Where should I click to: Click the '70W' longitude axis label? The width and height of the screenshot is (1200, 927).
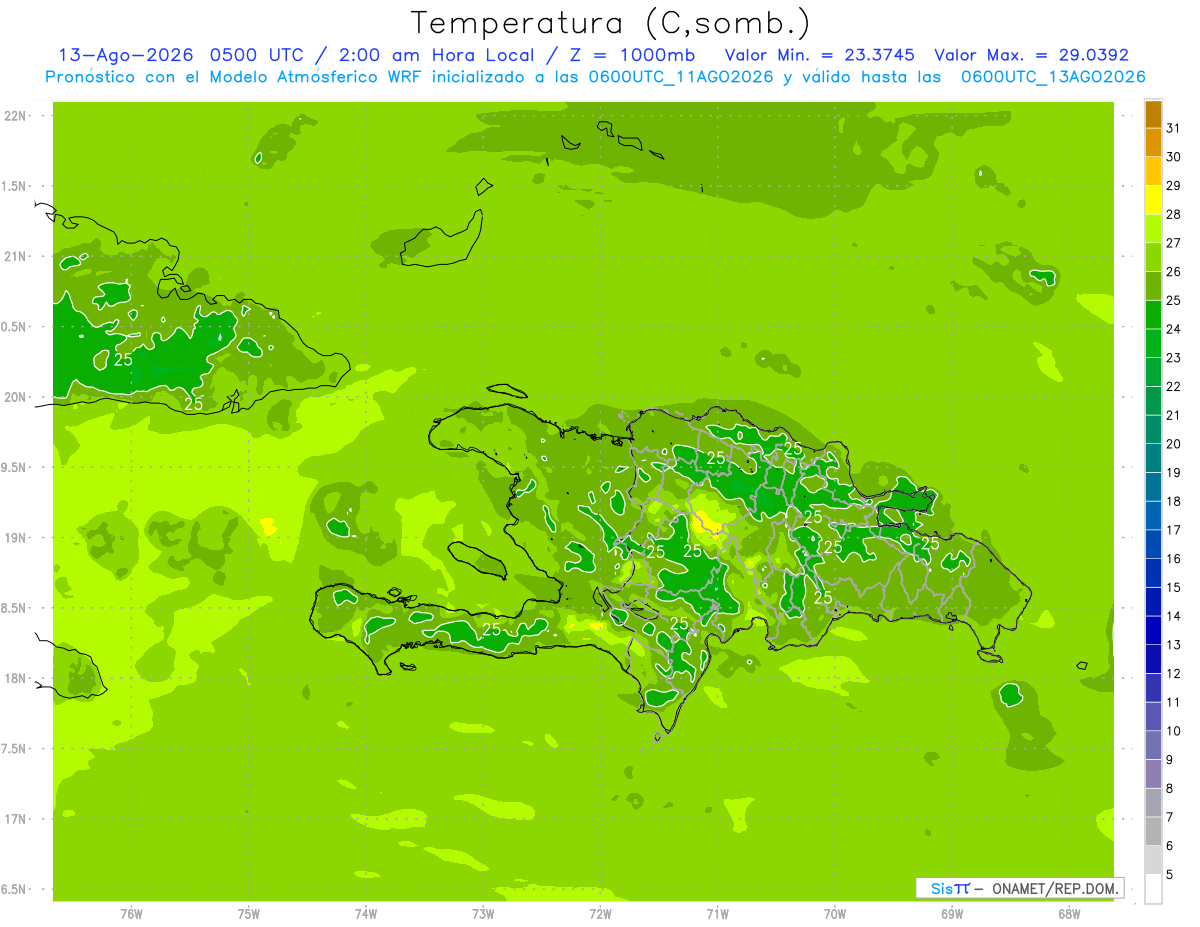pyautogui.click(x=834, y=914)
